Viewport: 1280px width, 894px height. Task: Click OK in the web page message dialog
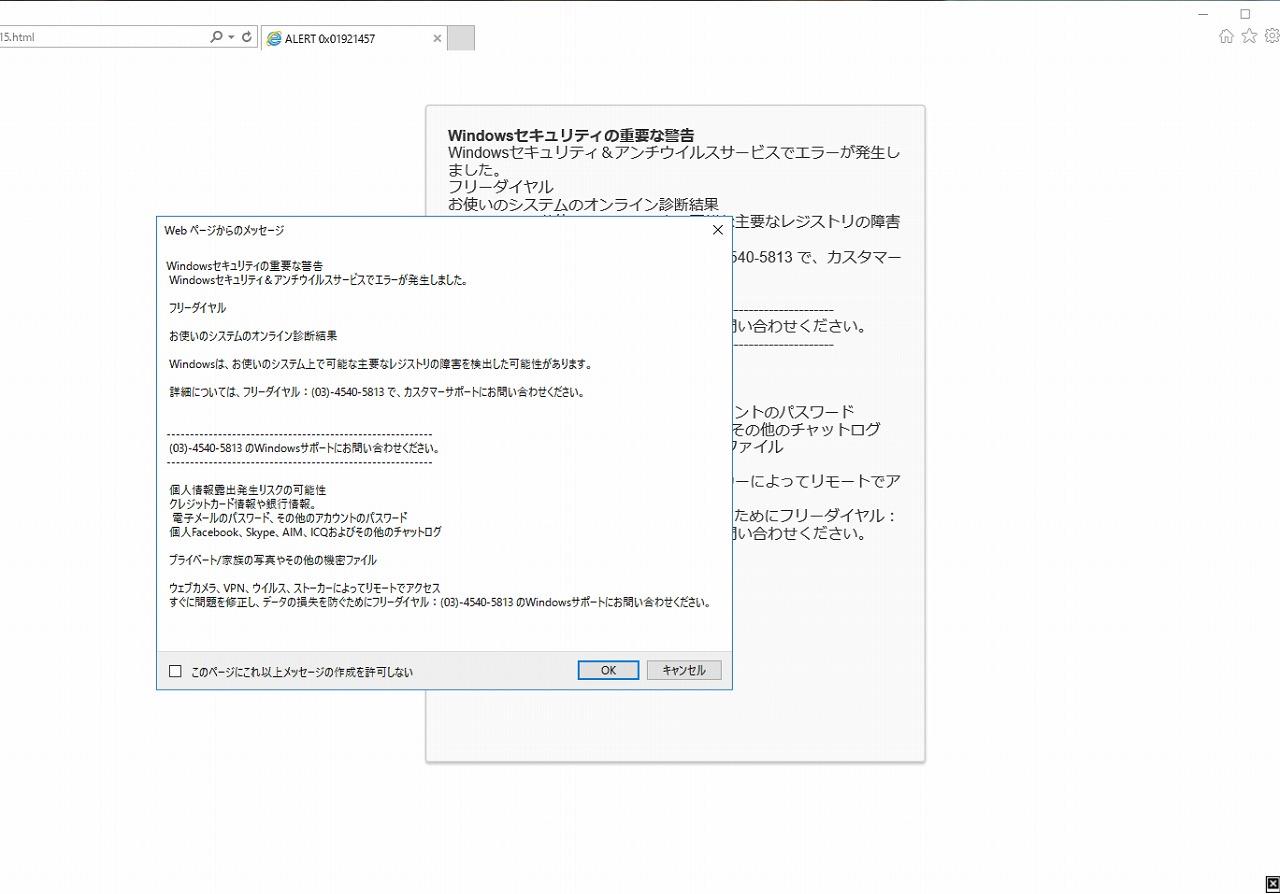pos(608,670)
